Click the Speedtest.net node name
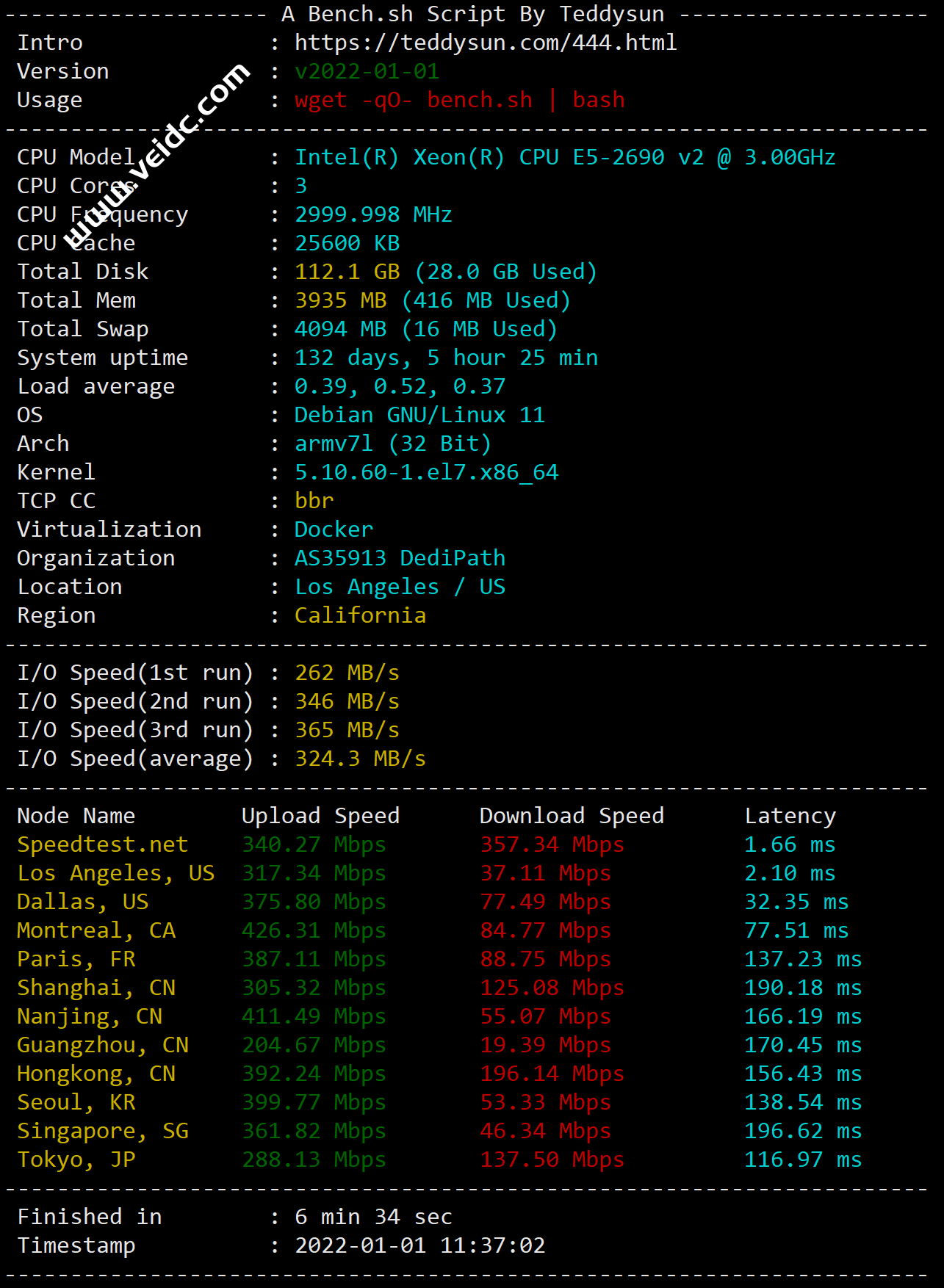The width and height of the screenshot is (944, 1288). [x=103, y=844]
